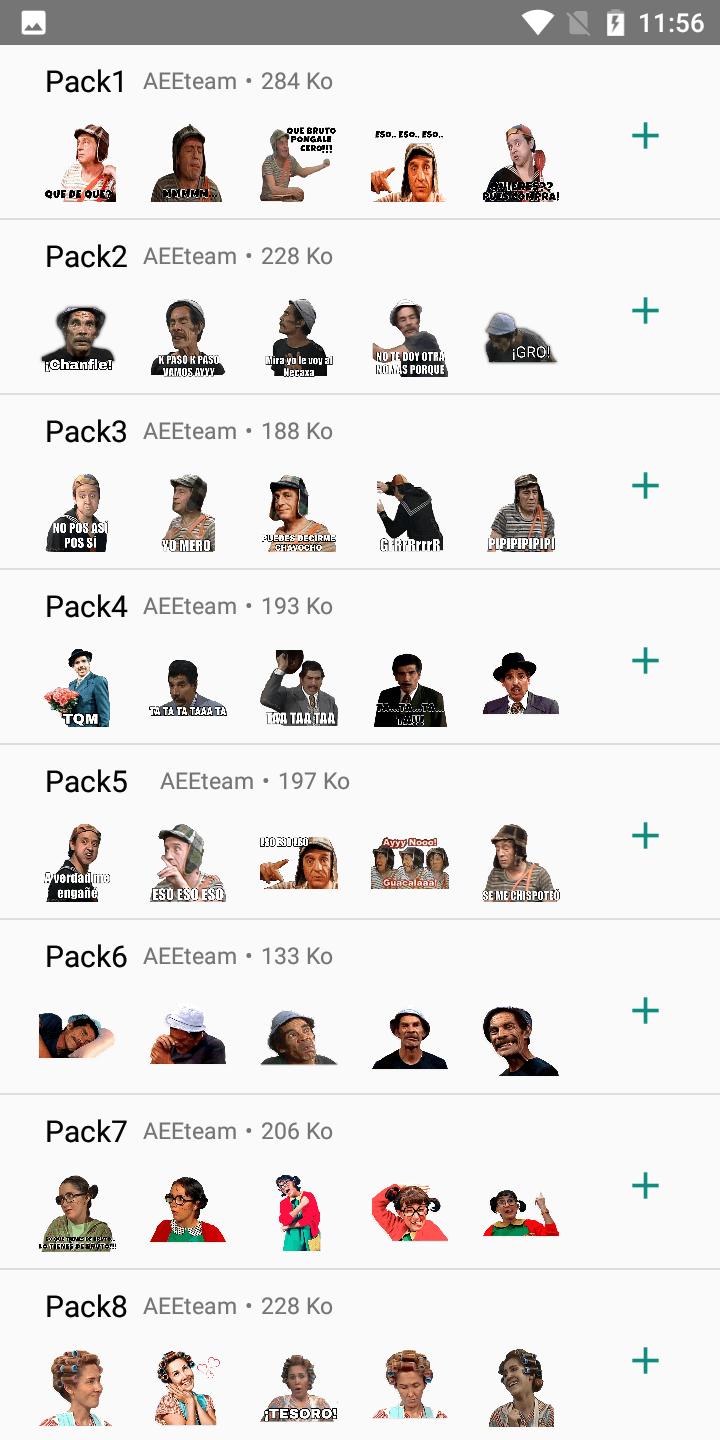Select the Guacalaaa sticker in Pack5

click(409, 862)
